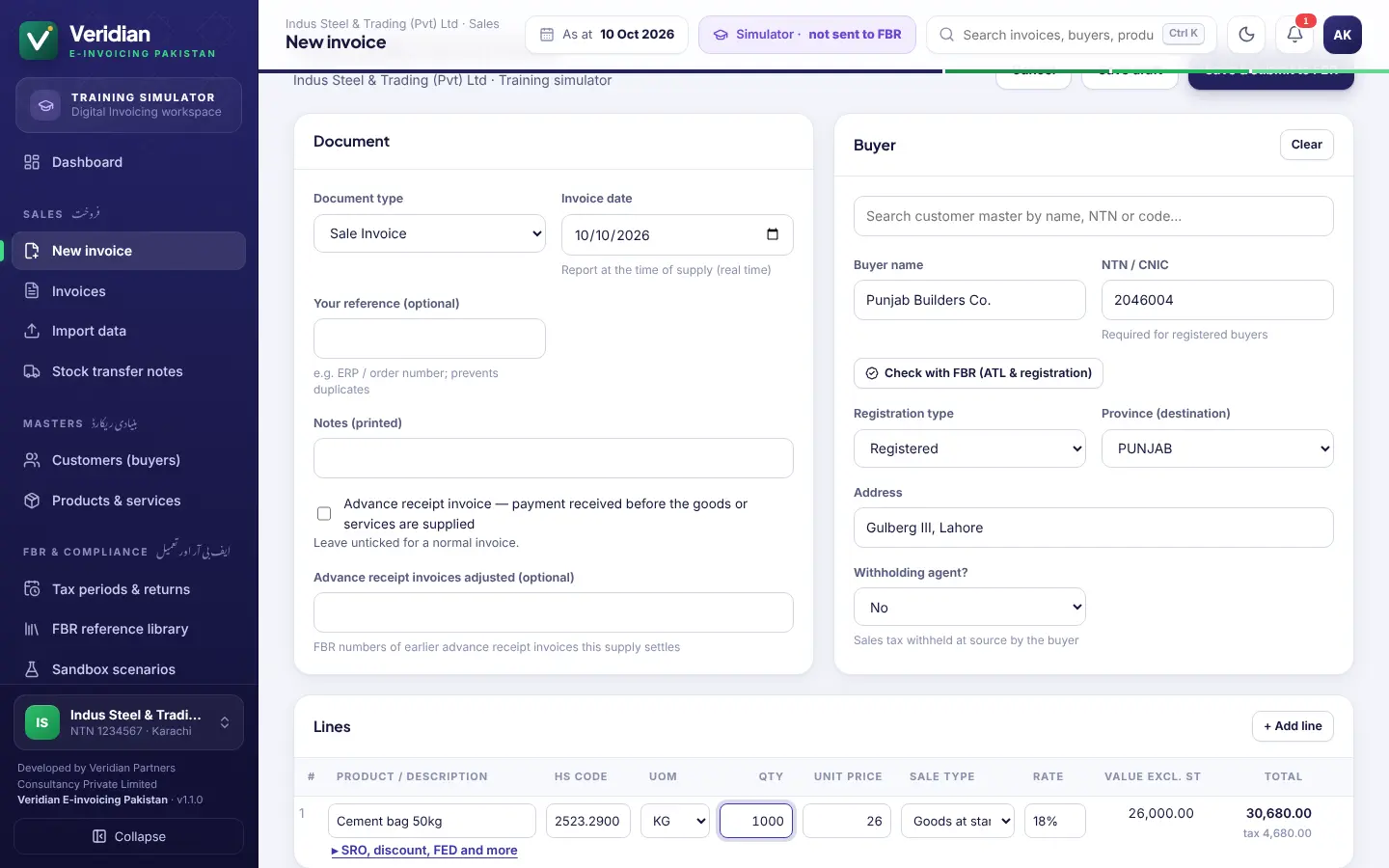1389x868 pixels.
Task: Click the search magnifier icon in top bar
Action: 947,35
